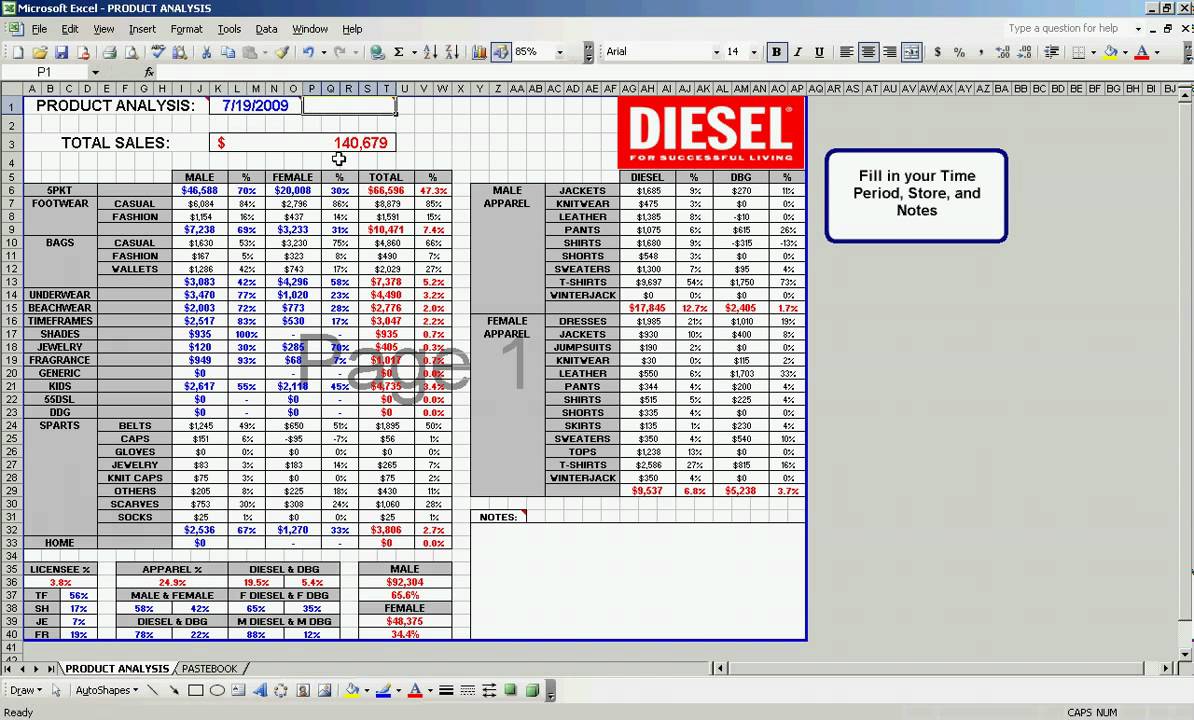
Task: Save the workbook with the floppy disk icon
Action: click(62, 52)
